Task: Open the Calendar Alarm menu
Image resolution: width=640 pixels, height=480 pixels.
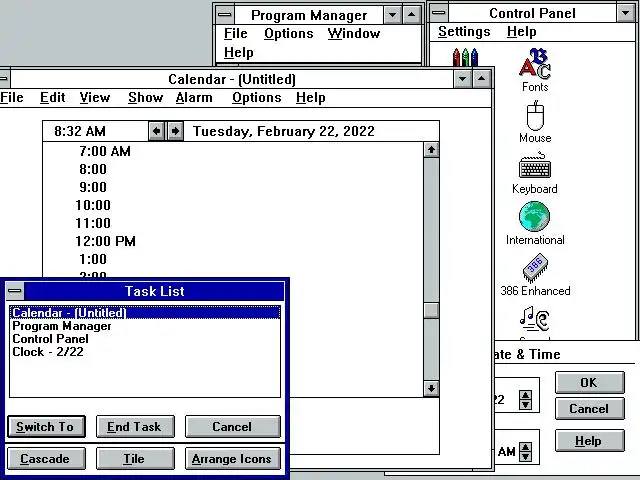Action: [194, 98]
